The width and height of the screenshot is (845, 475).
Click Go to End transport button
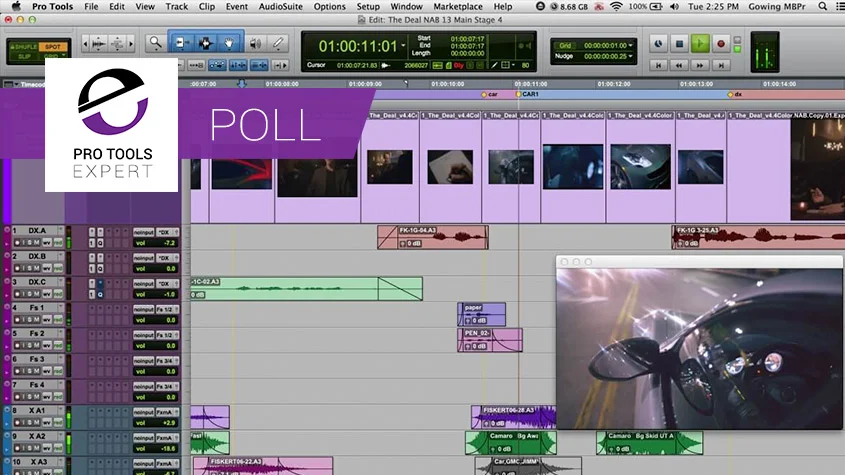click(x=721, y=65)
